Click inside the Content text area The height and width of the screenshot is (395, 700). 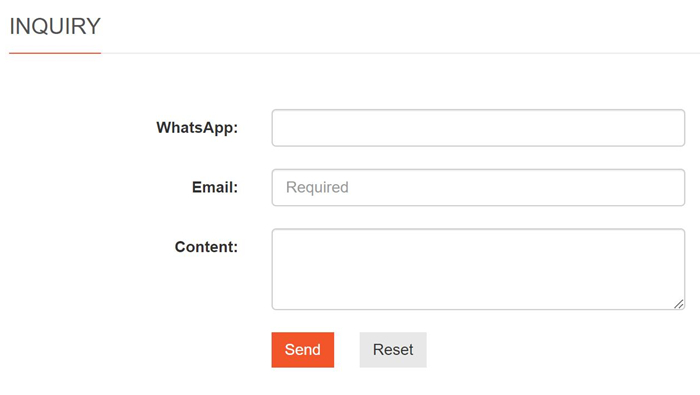click(478, 269)
